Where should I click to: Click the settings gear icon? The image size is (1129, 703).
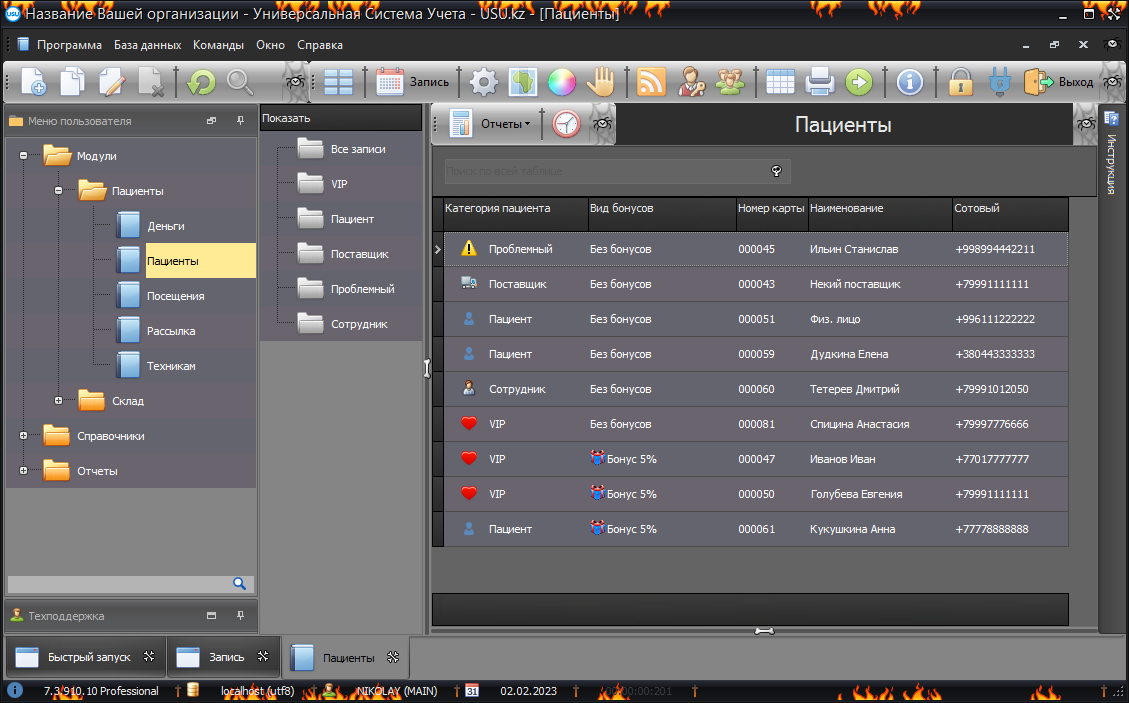484,82
